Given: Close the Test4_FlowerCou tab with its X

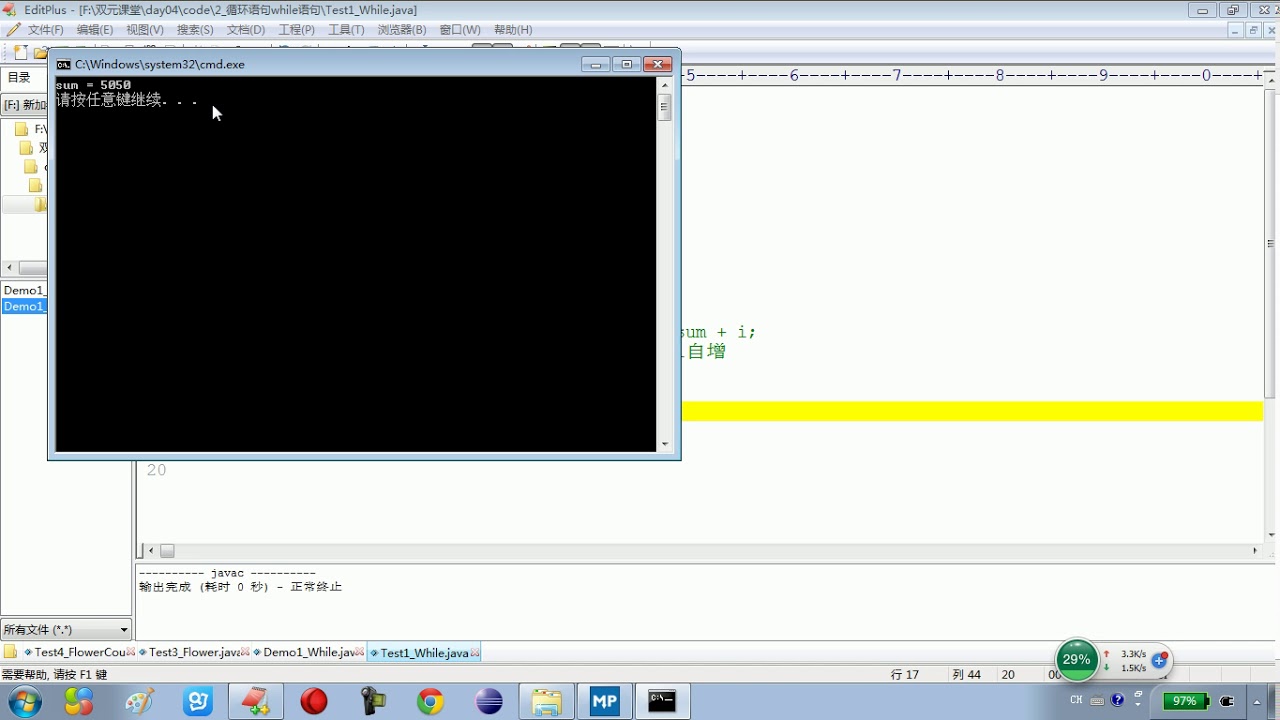Looking at the screenshot, I should (x=131, y=652).
